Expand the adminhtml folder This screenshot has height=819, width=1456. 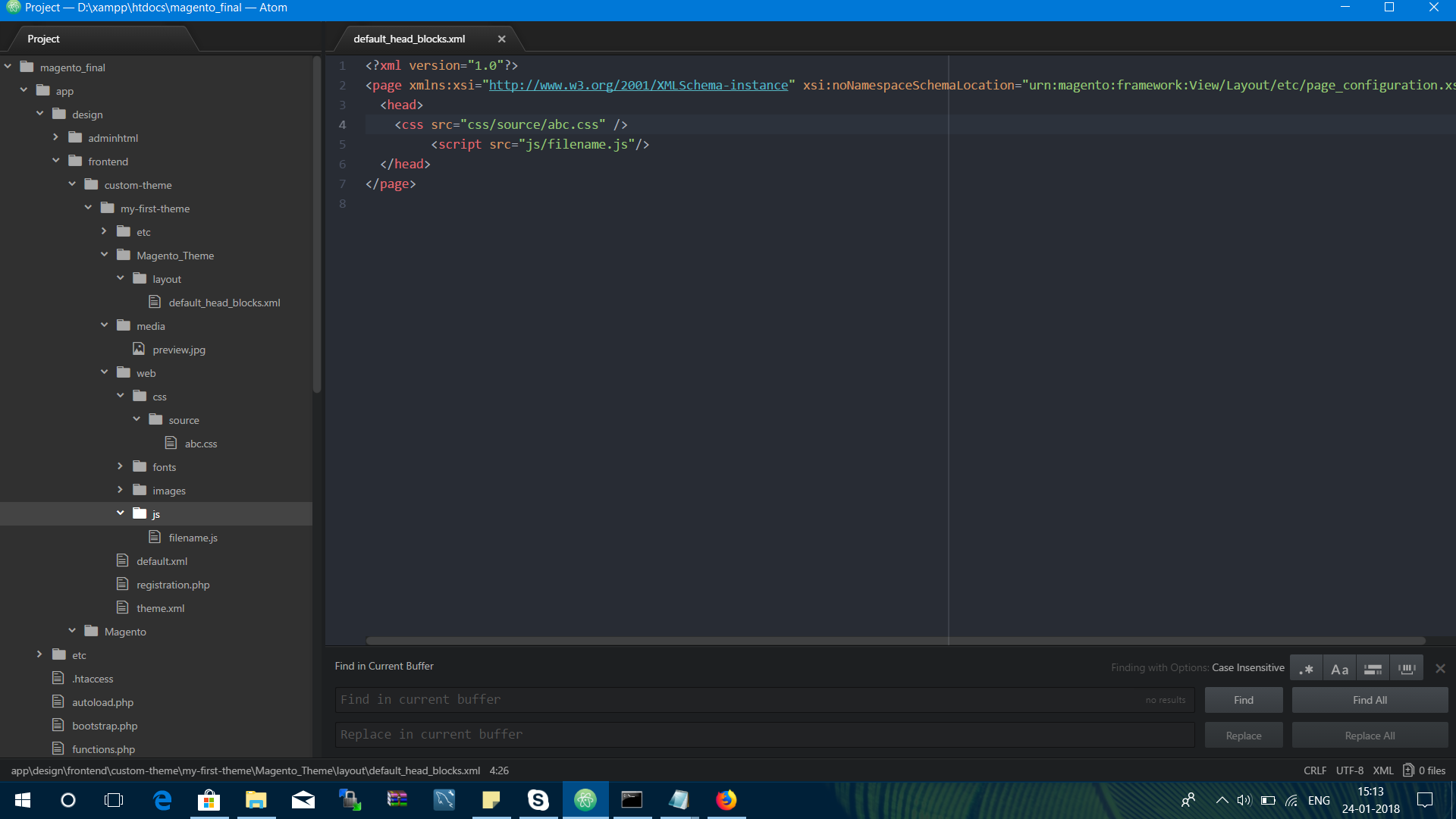55,137
